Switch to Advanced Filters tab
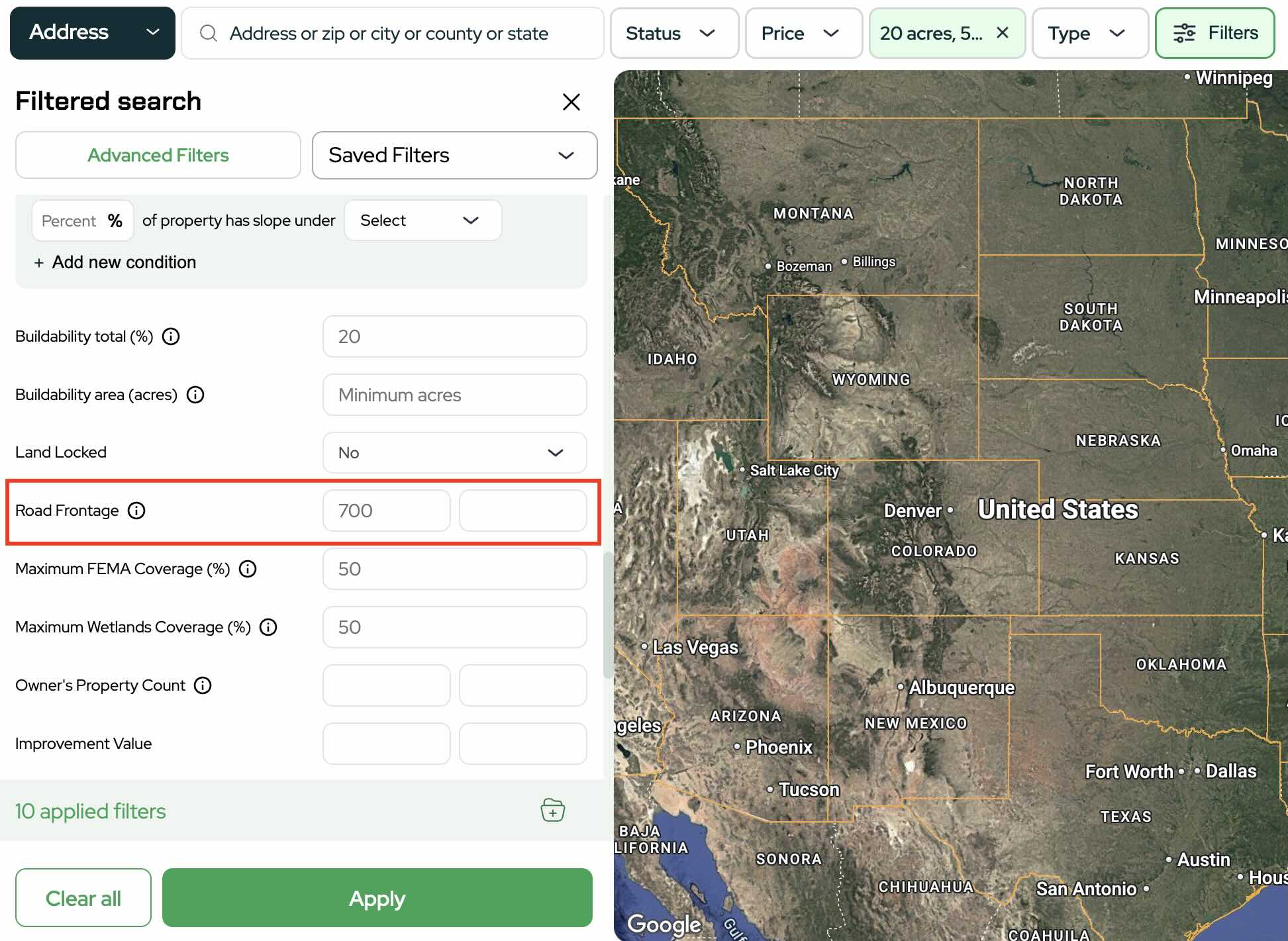 [x=158, y=155]
